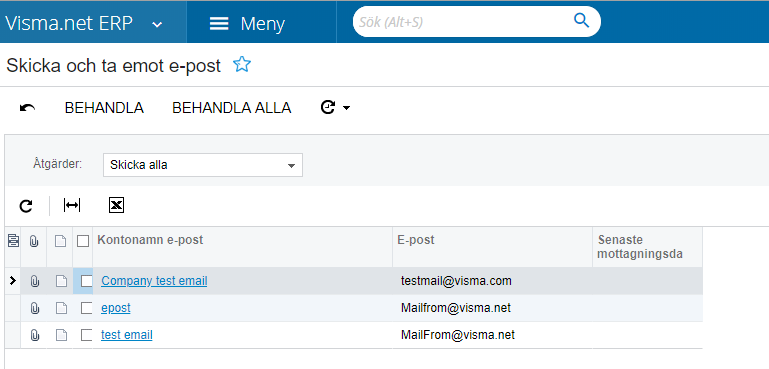Refresh the grid with the reload icon

(26, 206)
